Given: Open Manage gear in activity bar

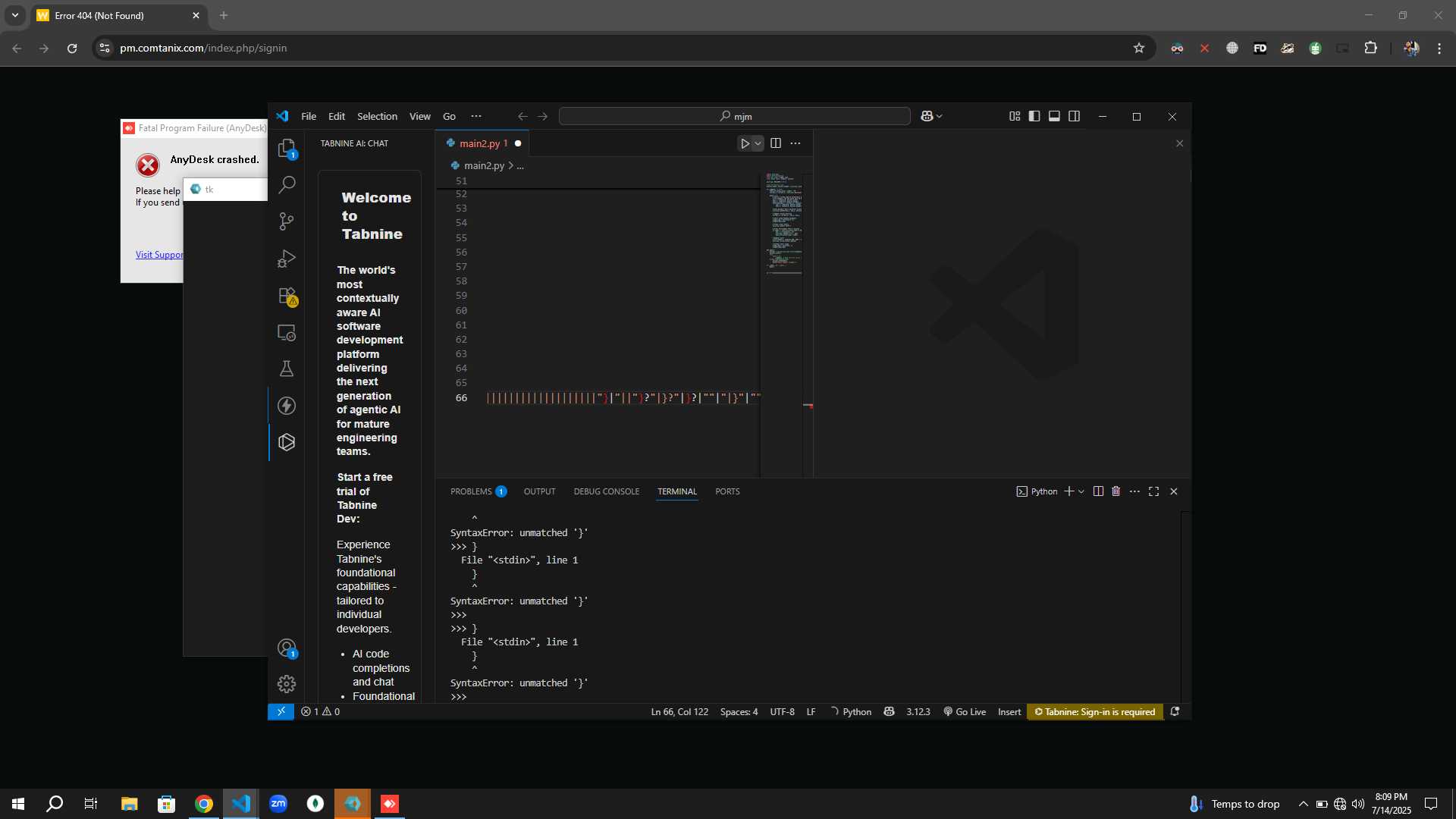Looking at the screenshot, I should [287, 684].
